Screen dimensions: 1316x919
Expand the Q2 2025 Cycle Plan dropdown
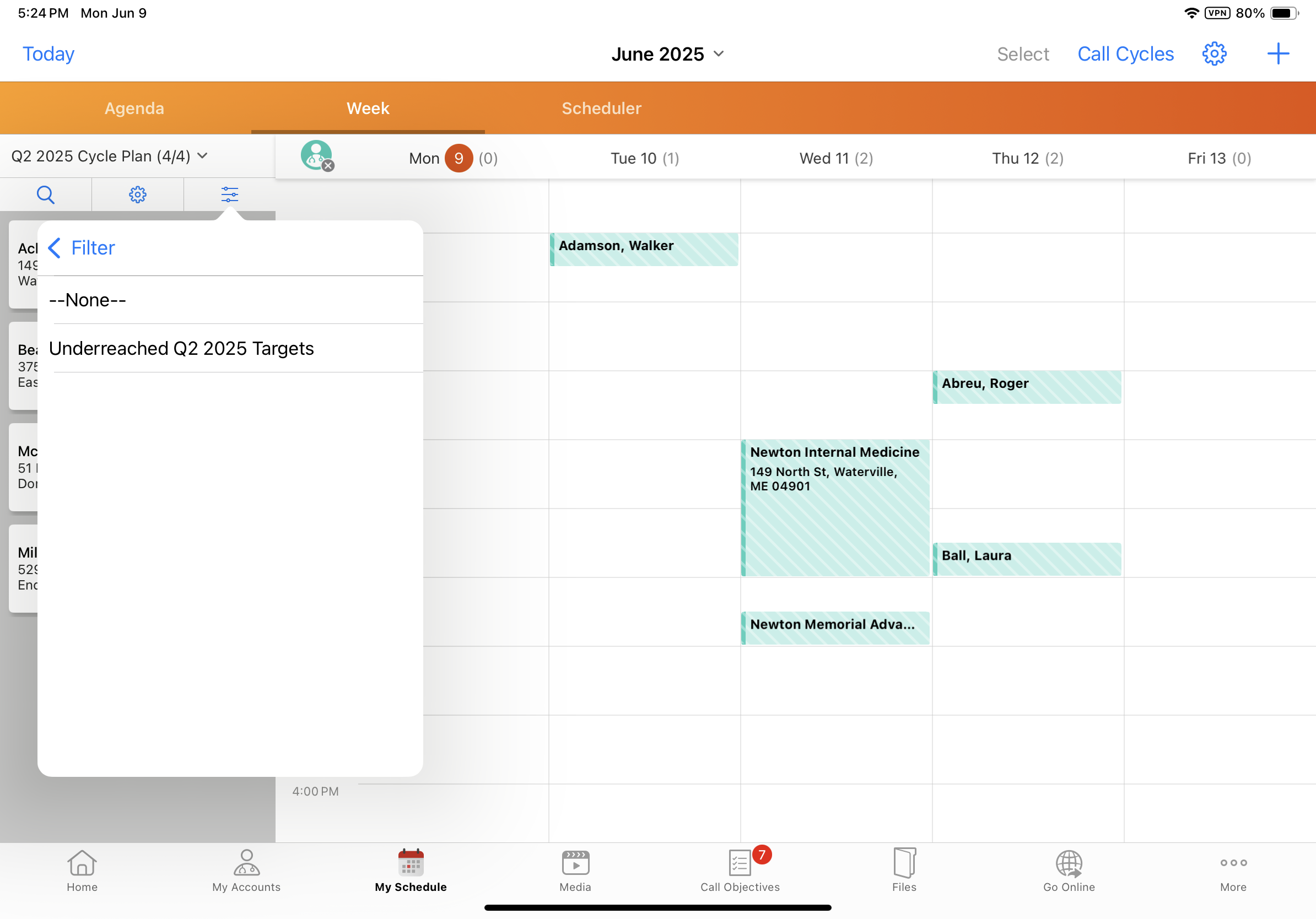point(109,156)
